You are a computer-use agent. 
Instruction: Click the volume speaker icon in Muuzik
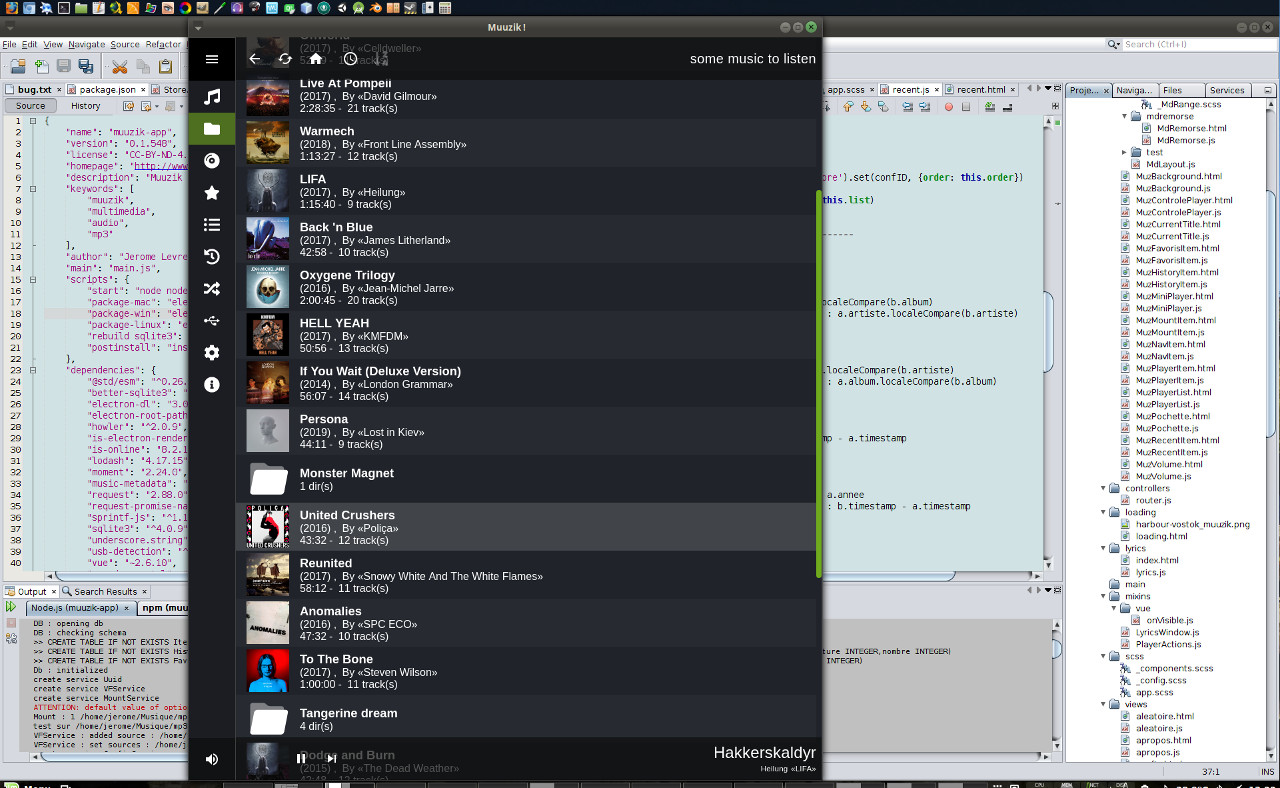pyautogui.click(x=212, y=759)
